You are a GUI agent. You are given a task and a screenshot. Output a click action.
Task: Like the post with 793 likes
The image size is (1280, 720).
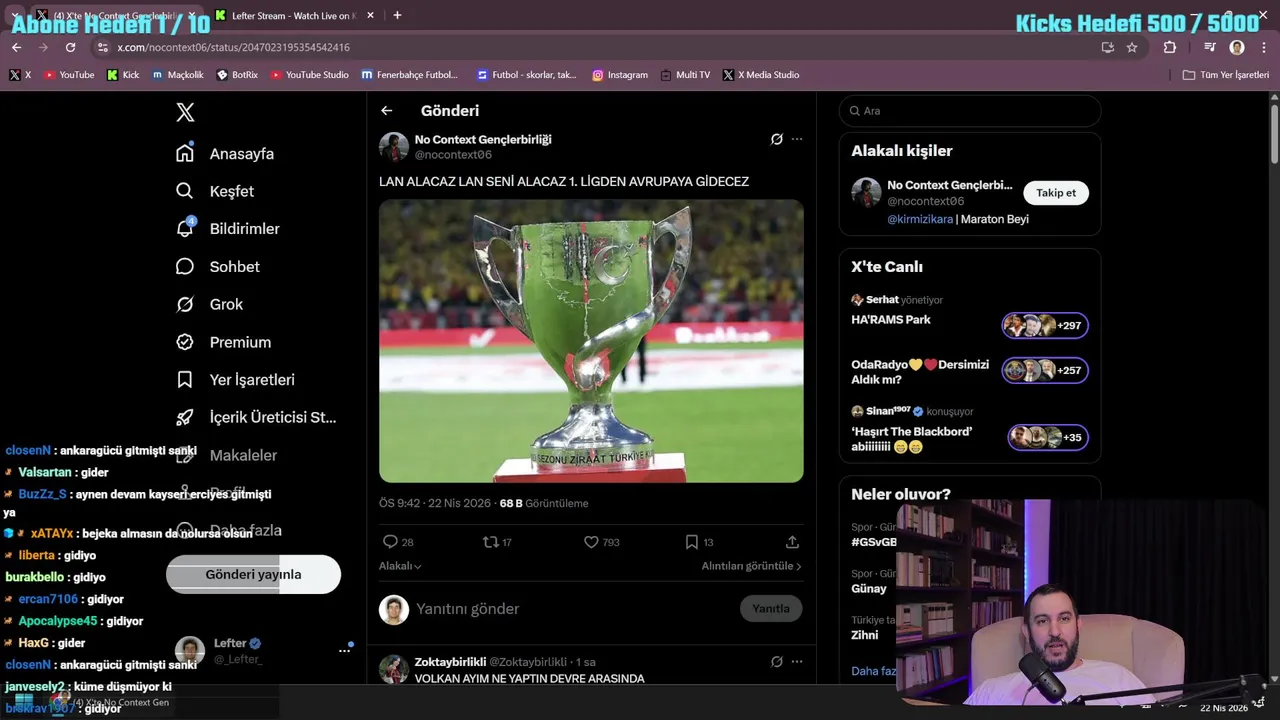coord(591,542)
